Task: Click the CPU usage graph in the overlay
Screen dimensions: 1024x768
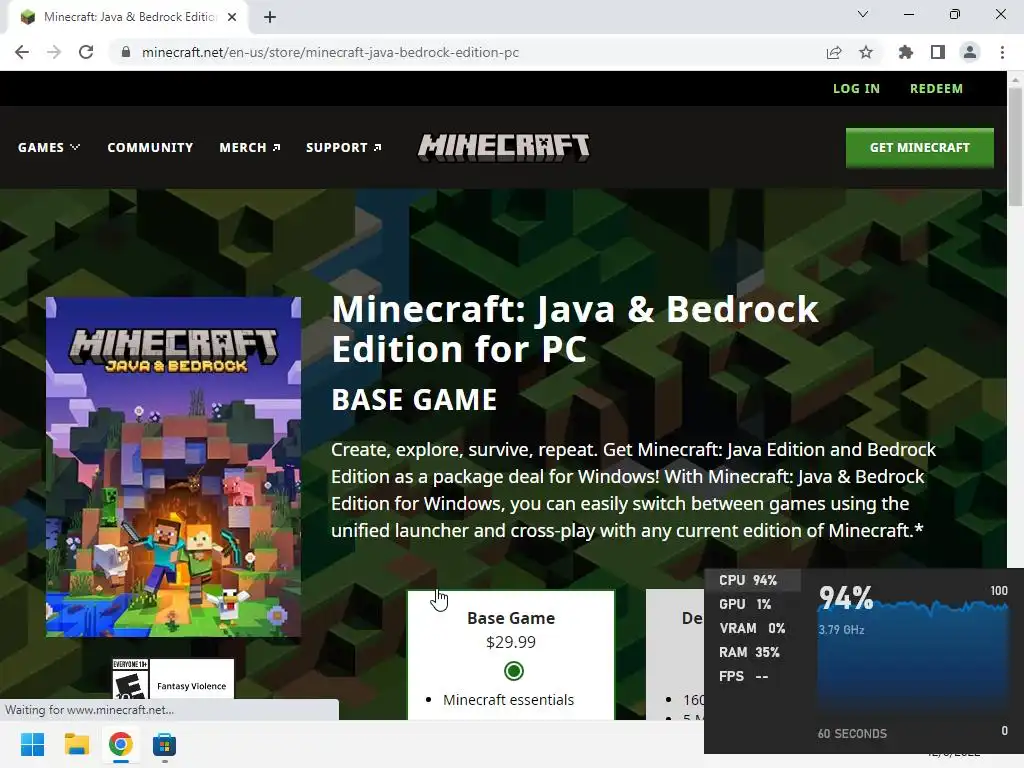Action: (x=913, y=660)
